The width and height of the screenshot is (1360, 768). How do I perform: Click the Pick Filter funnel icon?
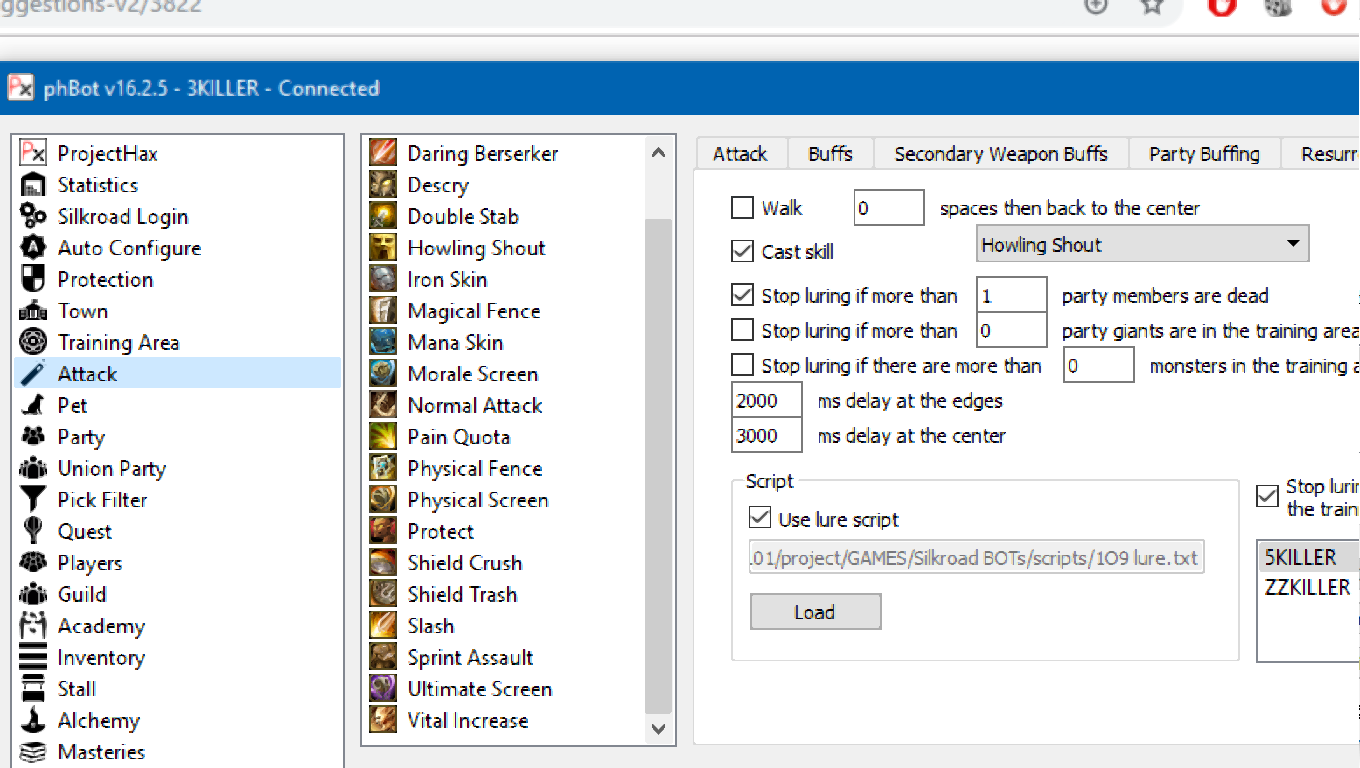33,500
